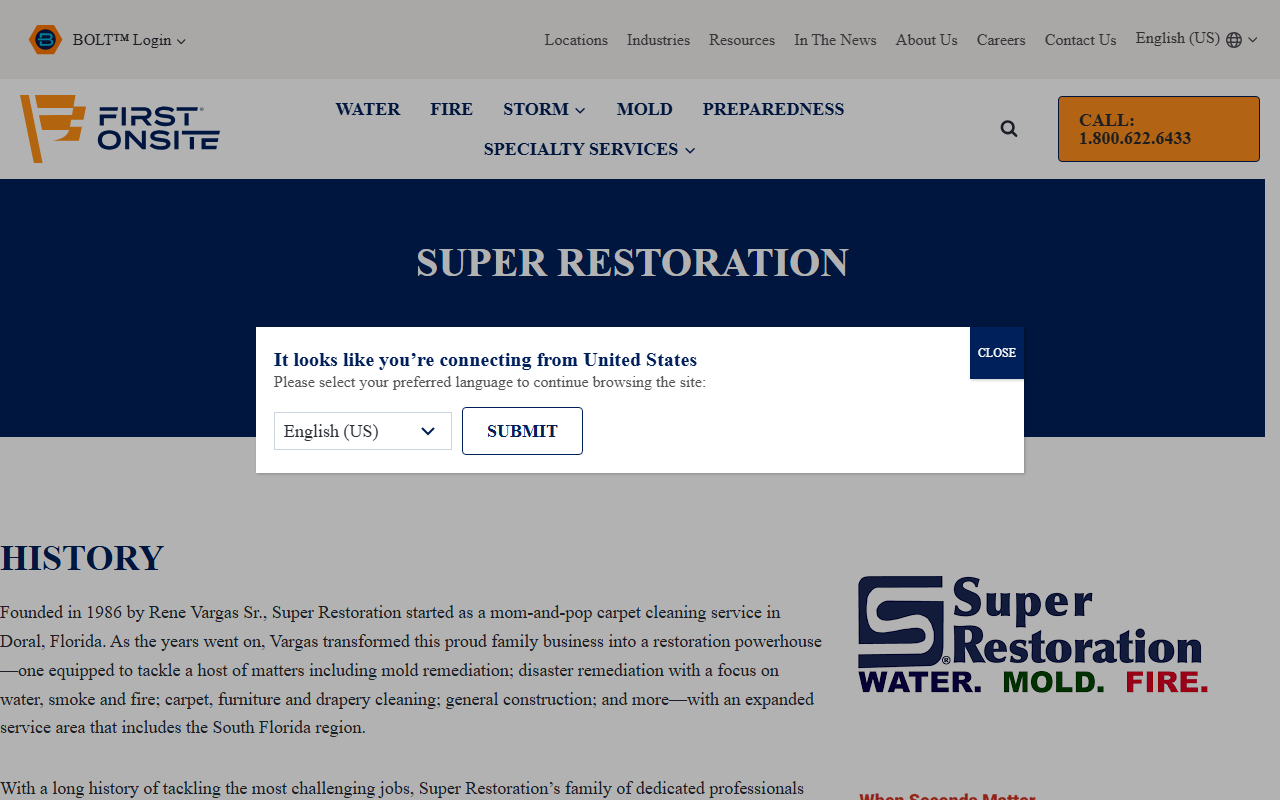Select FIRE in main menu

(452, 109)
